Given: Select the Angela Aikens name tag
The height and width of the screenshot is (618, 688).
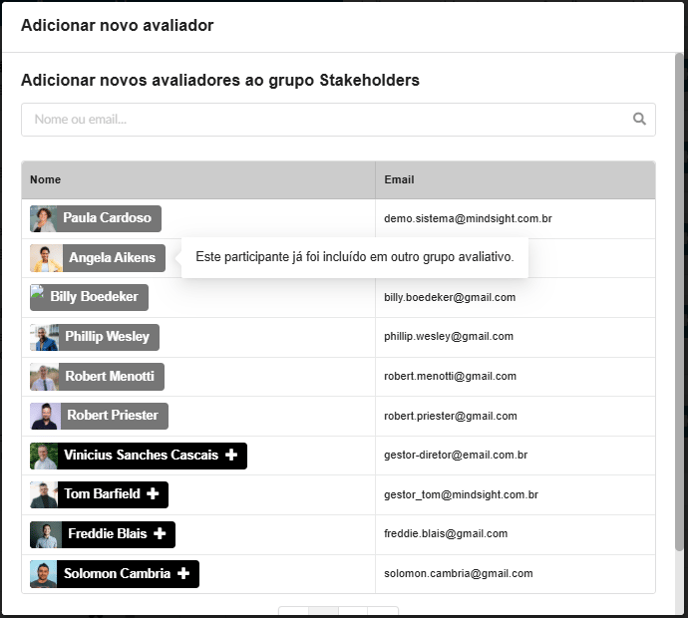Looking at the screenshot, I should [x=97, y=258].
